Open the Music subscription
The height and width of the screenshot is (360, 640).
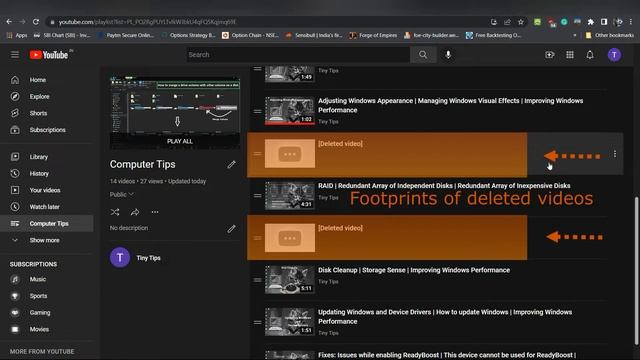point(47,279)
